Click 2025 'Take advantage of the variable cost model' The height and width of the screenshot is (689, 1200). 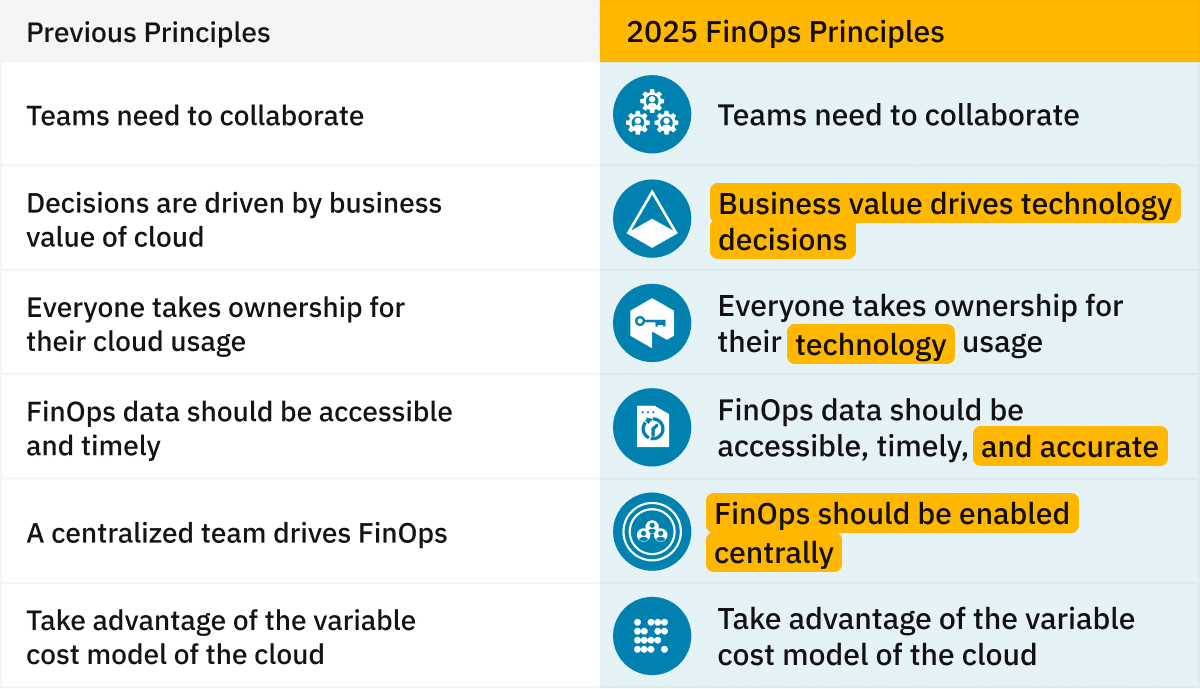coord(926,636)
